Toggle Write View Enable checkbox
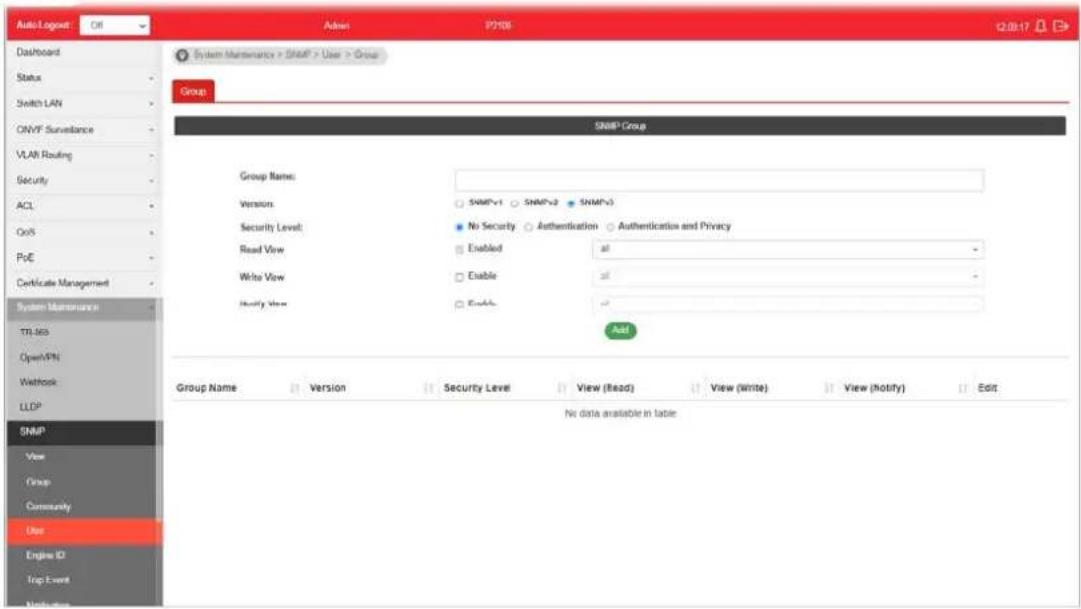The image size is (1081, 609). 459,277
